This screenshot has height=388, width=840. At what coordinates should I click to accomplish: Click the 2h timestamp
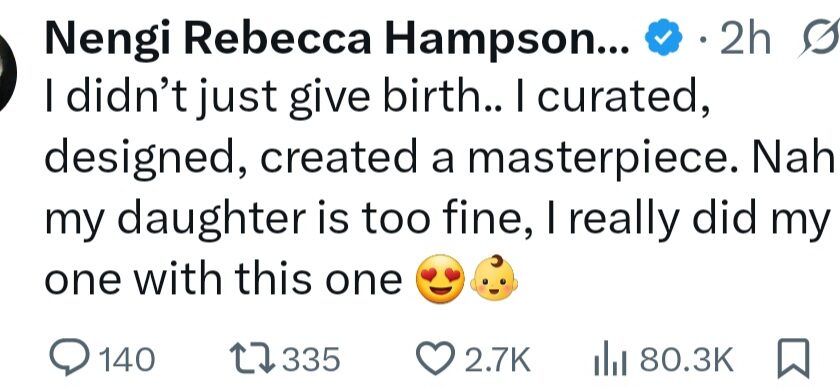(x=745, y=41)
